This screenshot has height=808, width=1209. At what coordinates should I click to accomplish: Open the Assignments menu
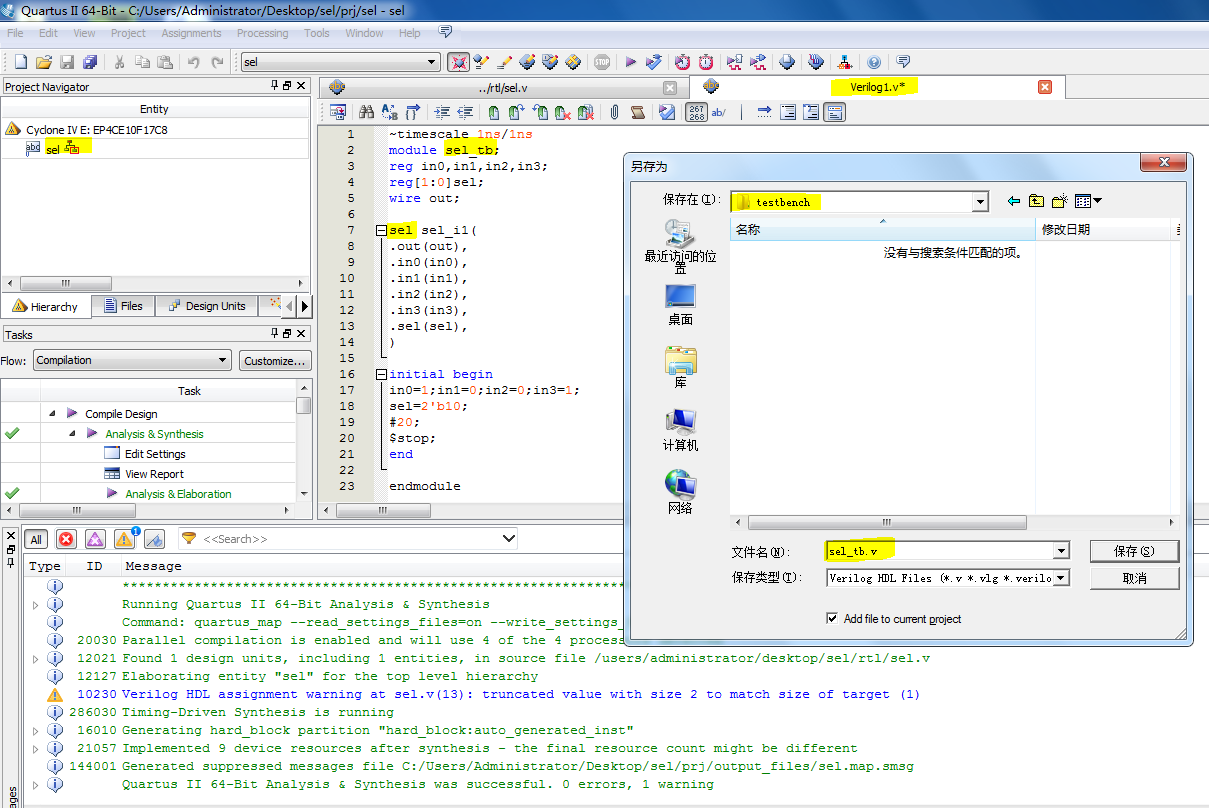coord(191,33)
